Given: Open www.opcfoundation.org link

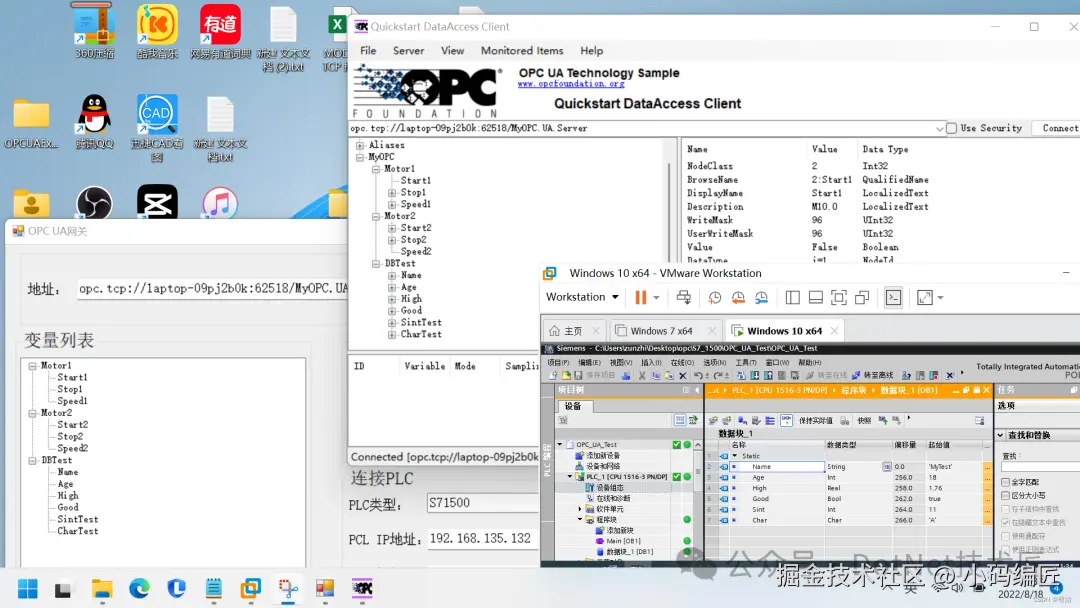Looking at the screenshot, I should point(571,84).
